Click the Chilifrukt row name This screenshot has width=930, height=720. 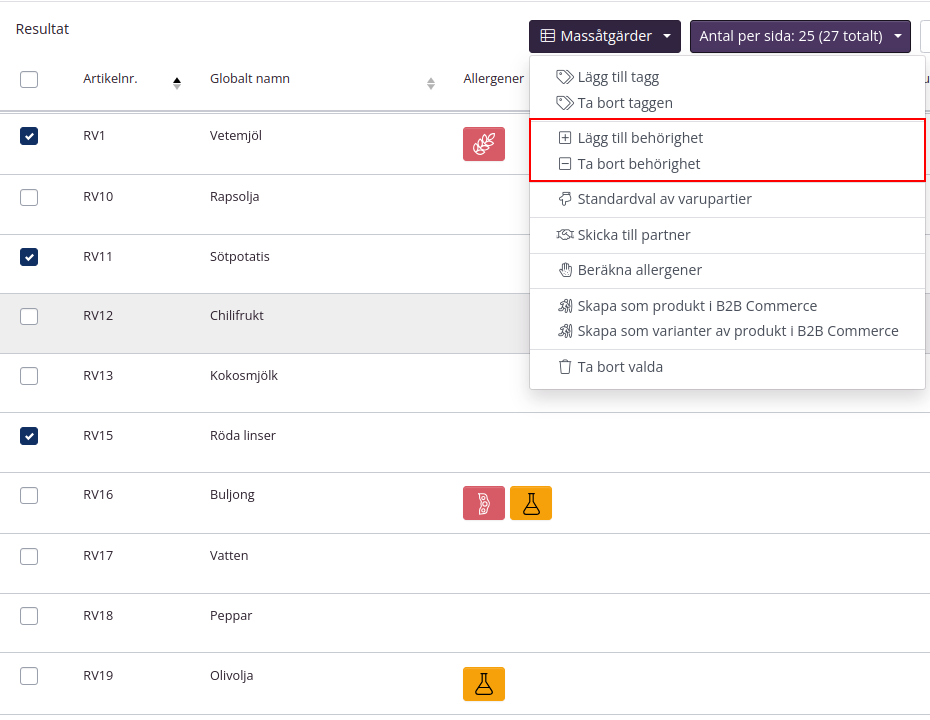click(x=237, y=316)
